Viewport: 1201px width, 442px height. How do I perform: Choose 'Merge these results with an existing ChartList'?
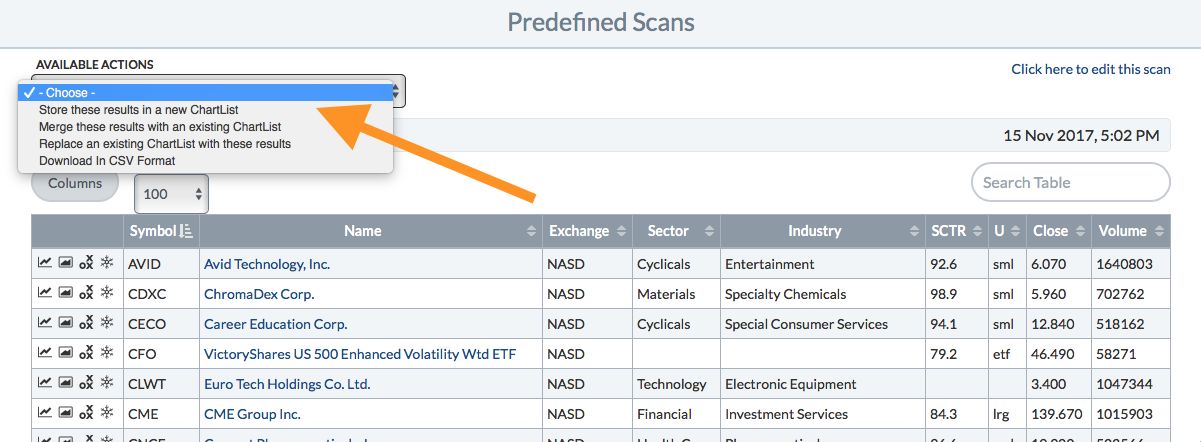pos(160,127)
